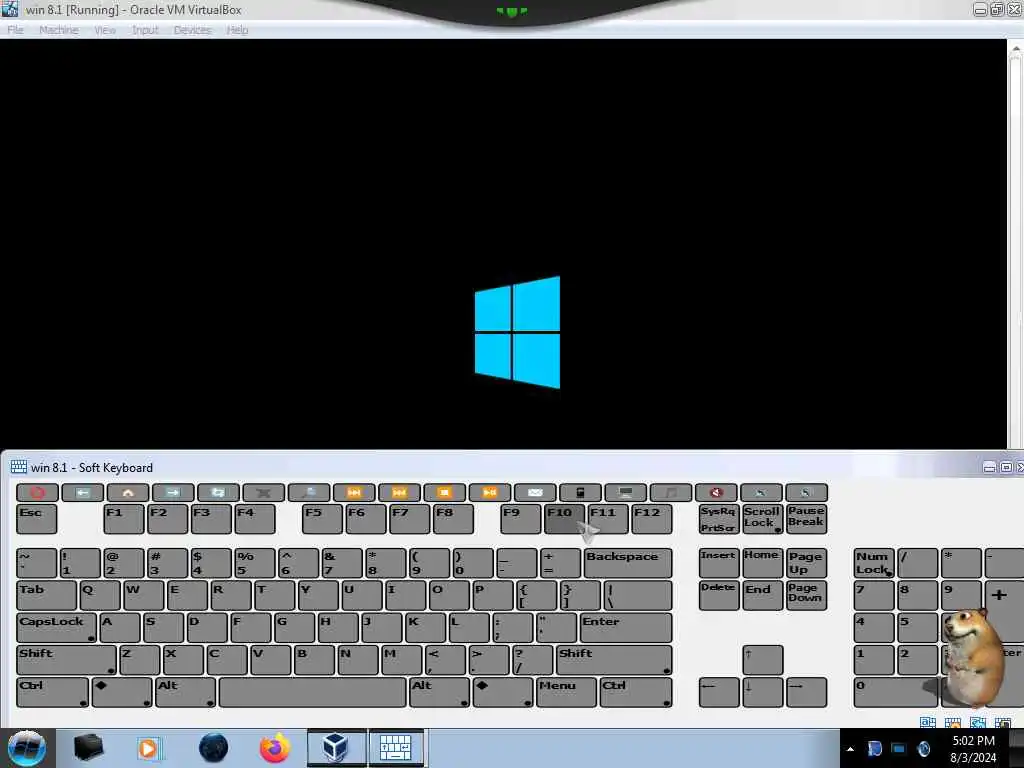This screenshot has width=1024, height=768.
Task: Click the down arrow key
Action: pyautogui.click(x=763, y=692)
